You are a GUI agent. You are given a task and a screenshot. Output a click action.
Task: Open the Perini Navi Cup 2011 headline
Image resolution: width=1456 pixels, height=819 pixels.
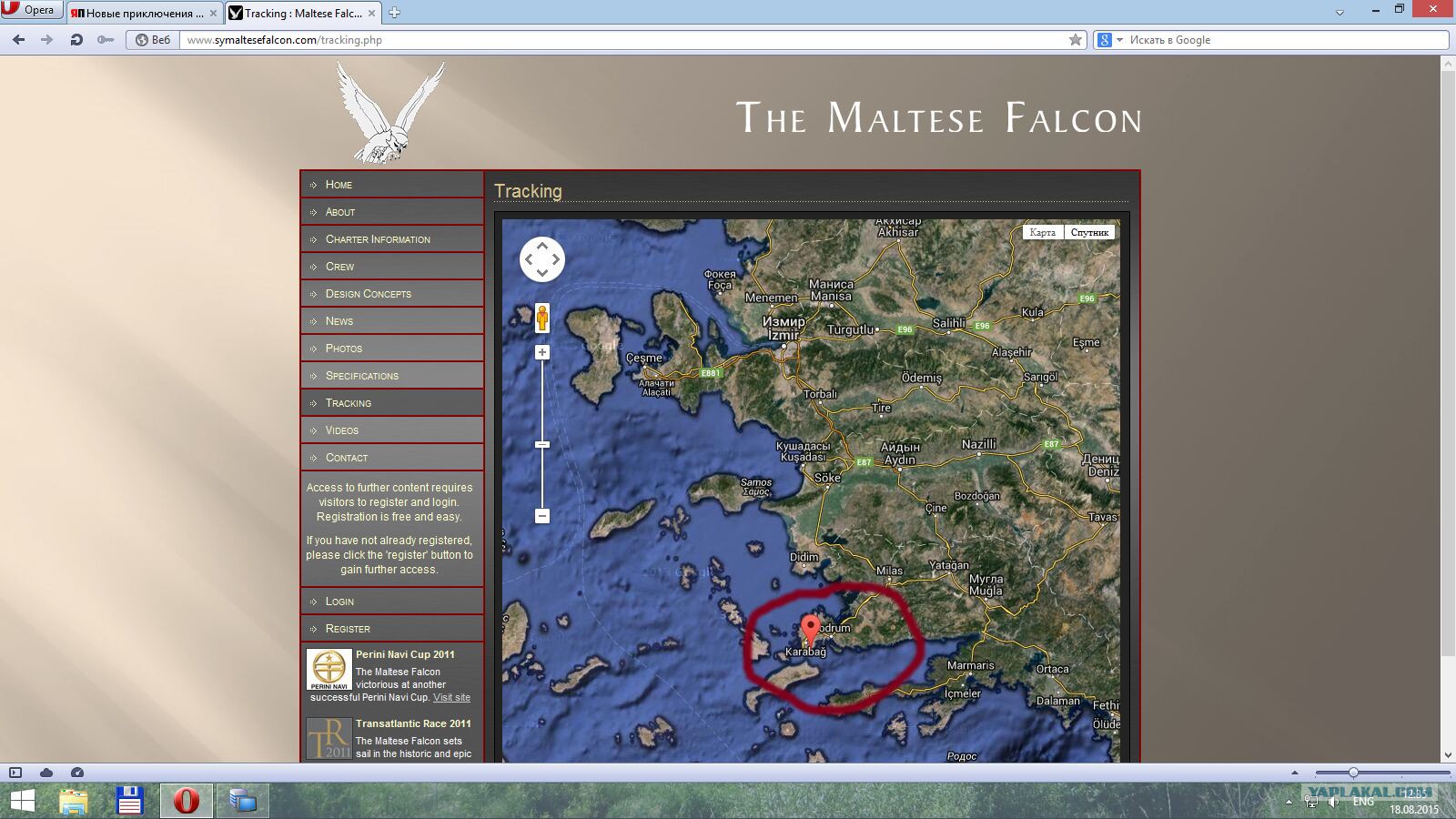(405, 654)
